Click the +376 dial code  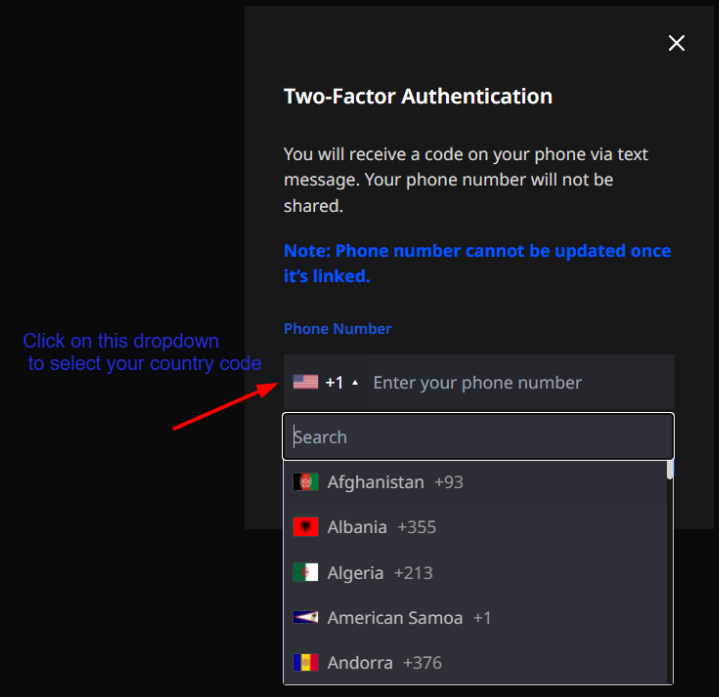422,662
